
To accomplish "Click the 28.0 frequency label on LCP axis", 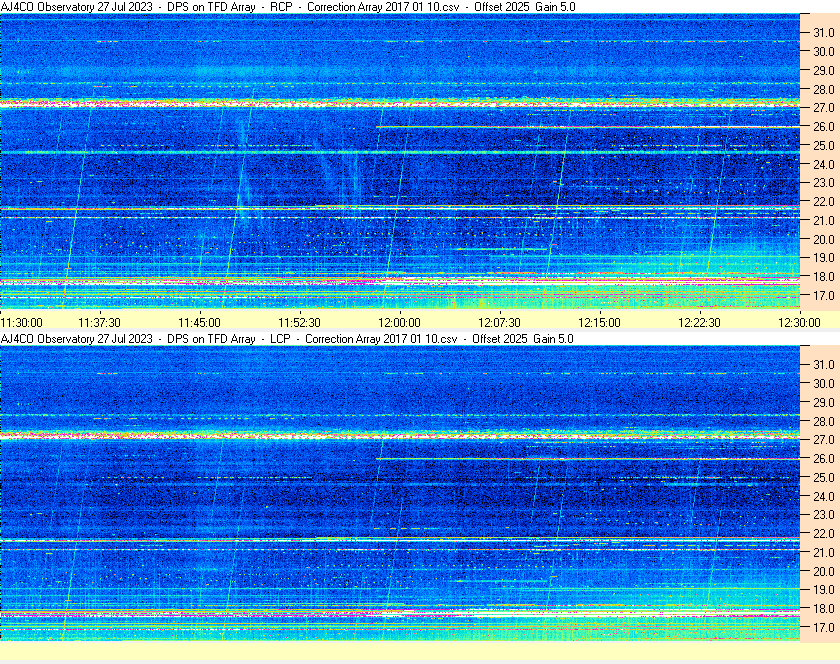I will click(824, 422).
